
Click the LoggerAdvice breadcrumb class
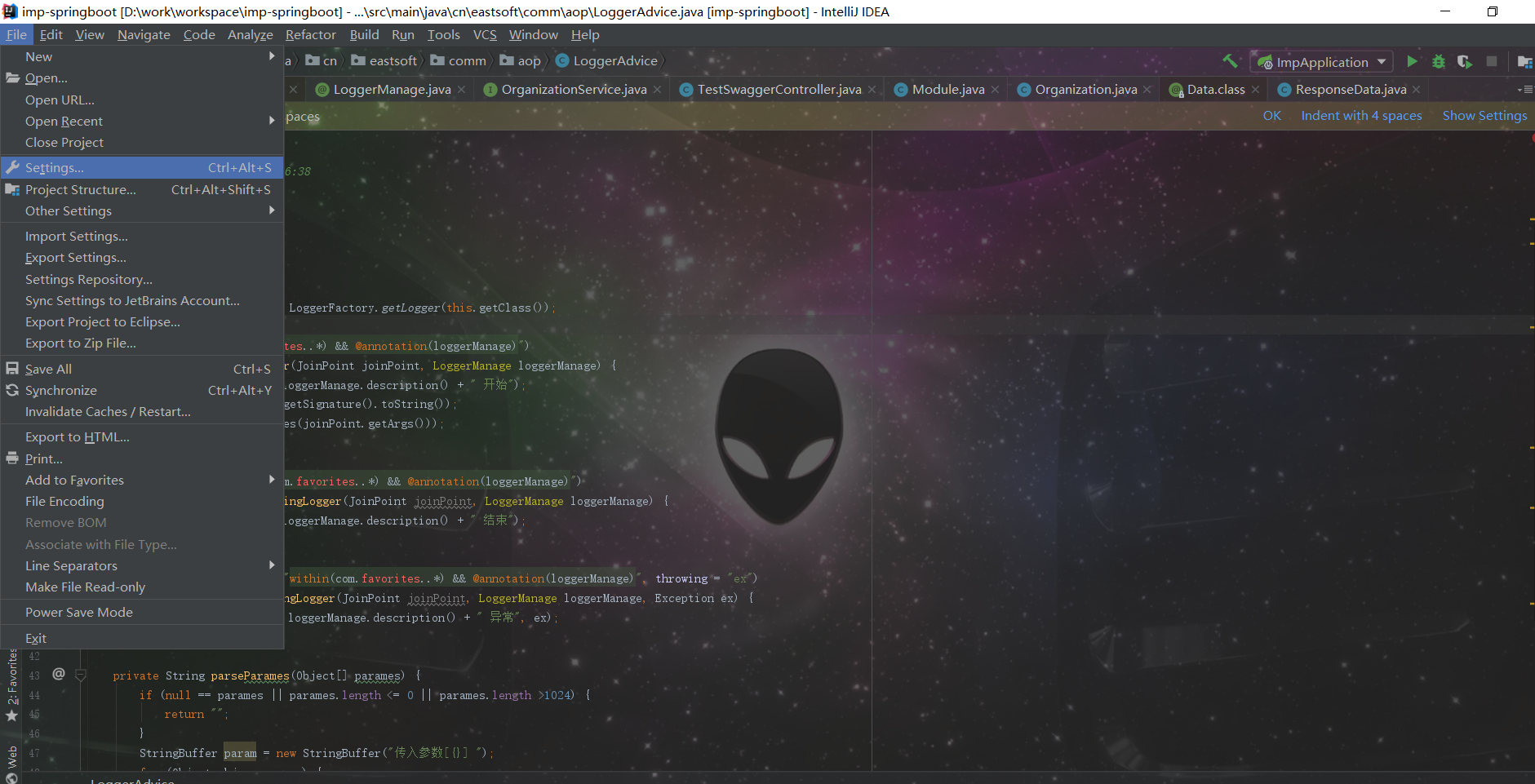pos(606,61)
